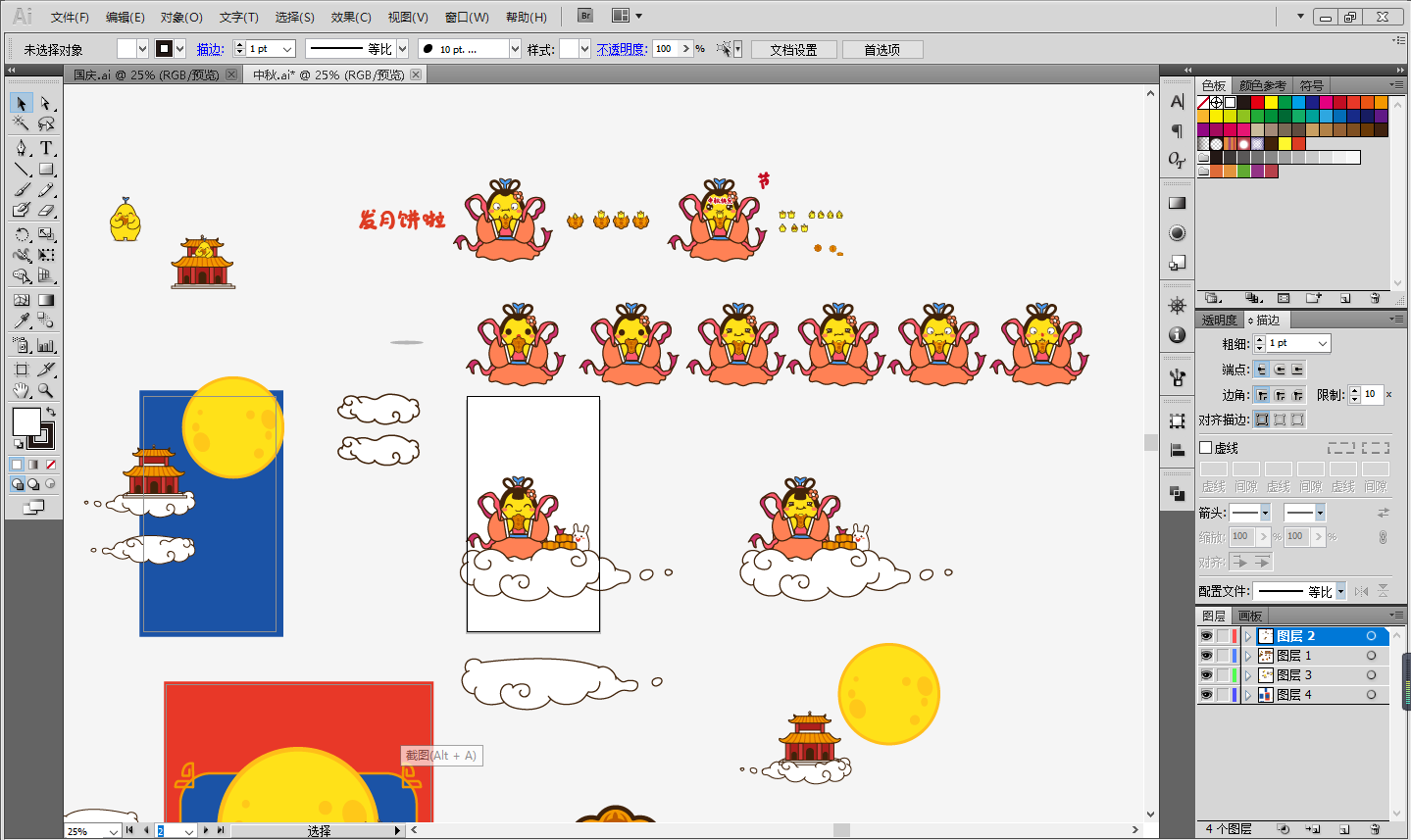Select the Pen tool
1411x840 pixels.
coord(22,148)
